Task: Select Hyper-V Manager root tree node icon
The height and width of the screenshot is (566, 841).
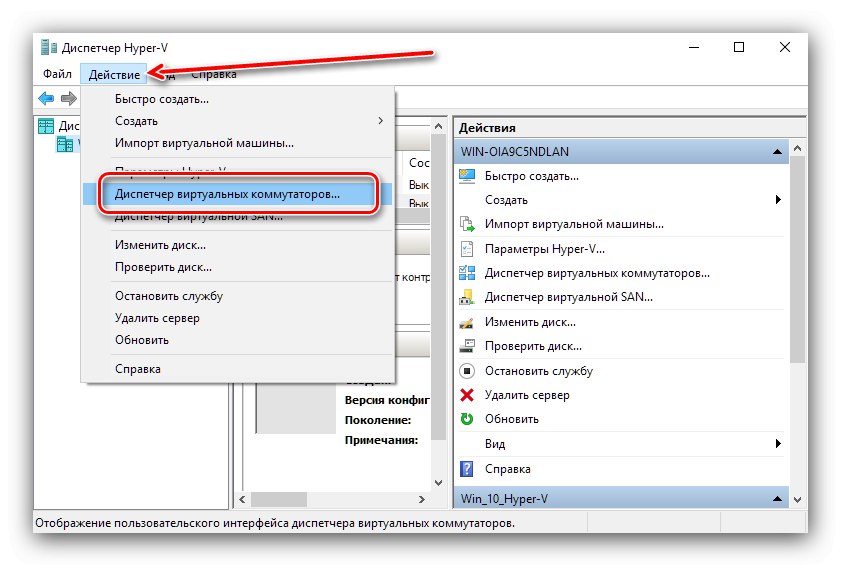Action: (46, 126)
